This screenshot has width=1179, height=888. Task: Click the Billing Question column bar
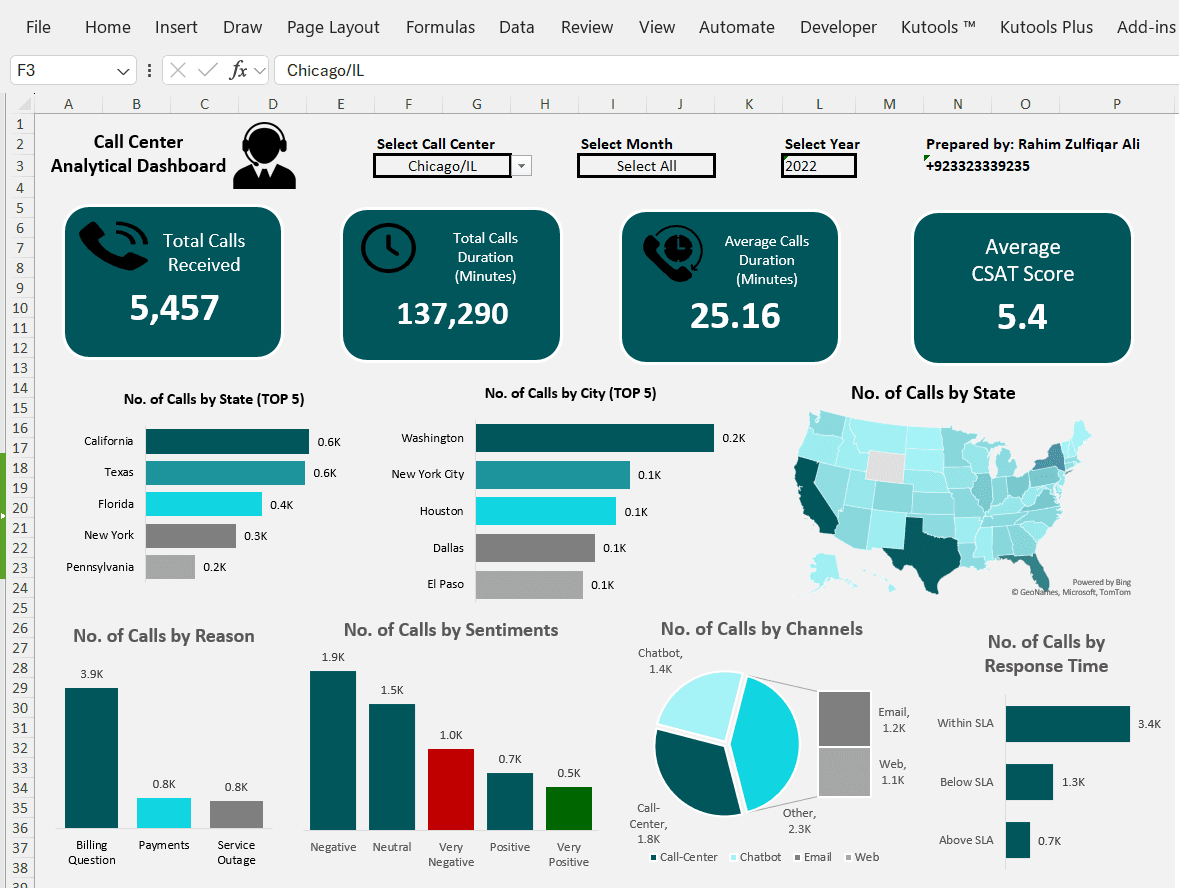pos(91,758)
